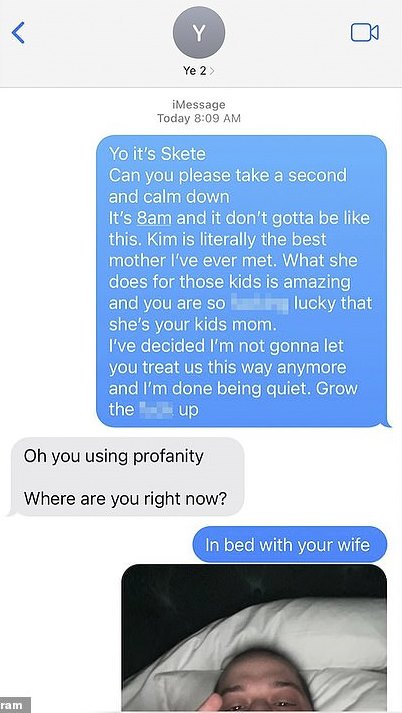The image size is (402, 713).
Task: Tap the I've decided I'm not gonna line
Action: pyautogui.click(x=226, y=346)
